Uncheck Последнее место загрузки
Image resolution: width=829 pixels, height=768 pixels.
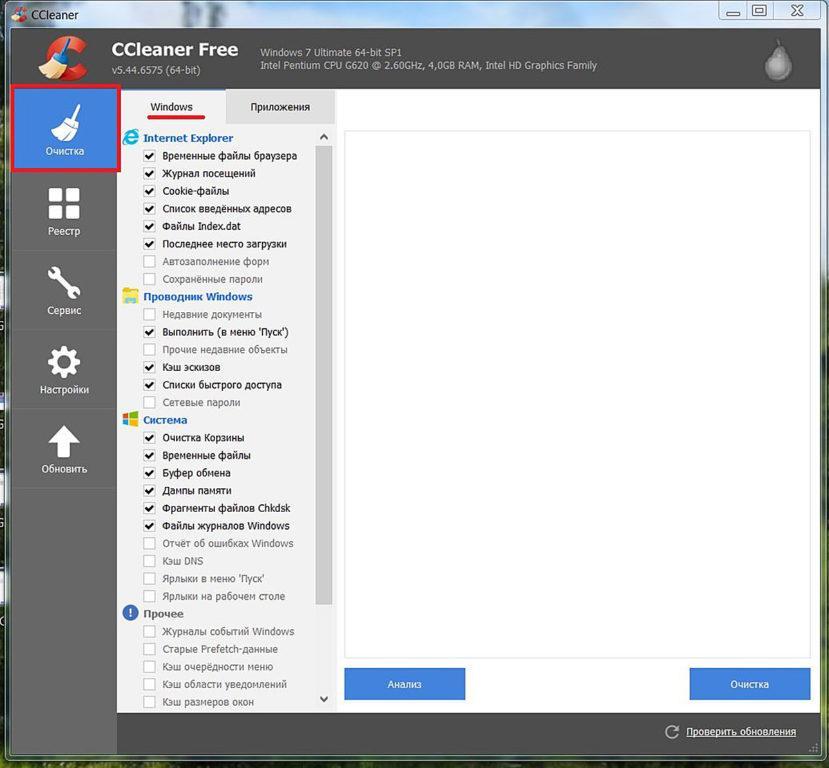[x=150, y=244]
